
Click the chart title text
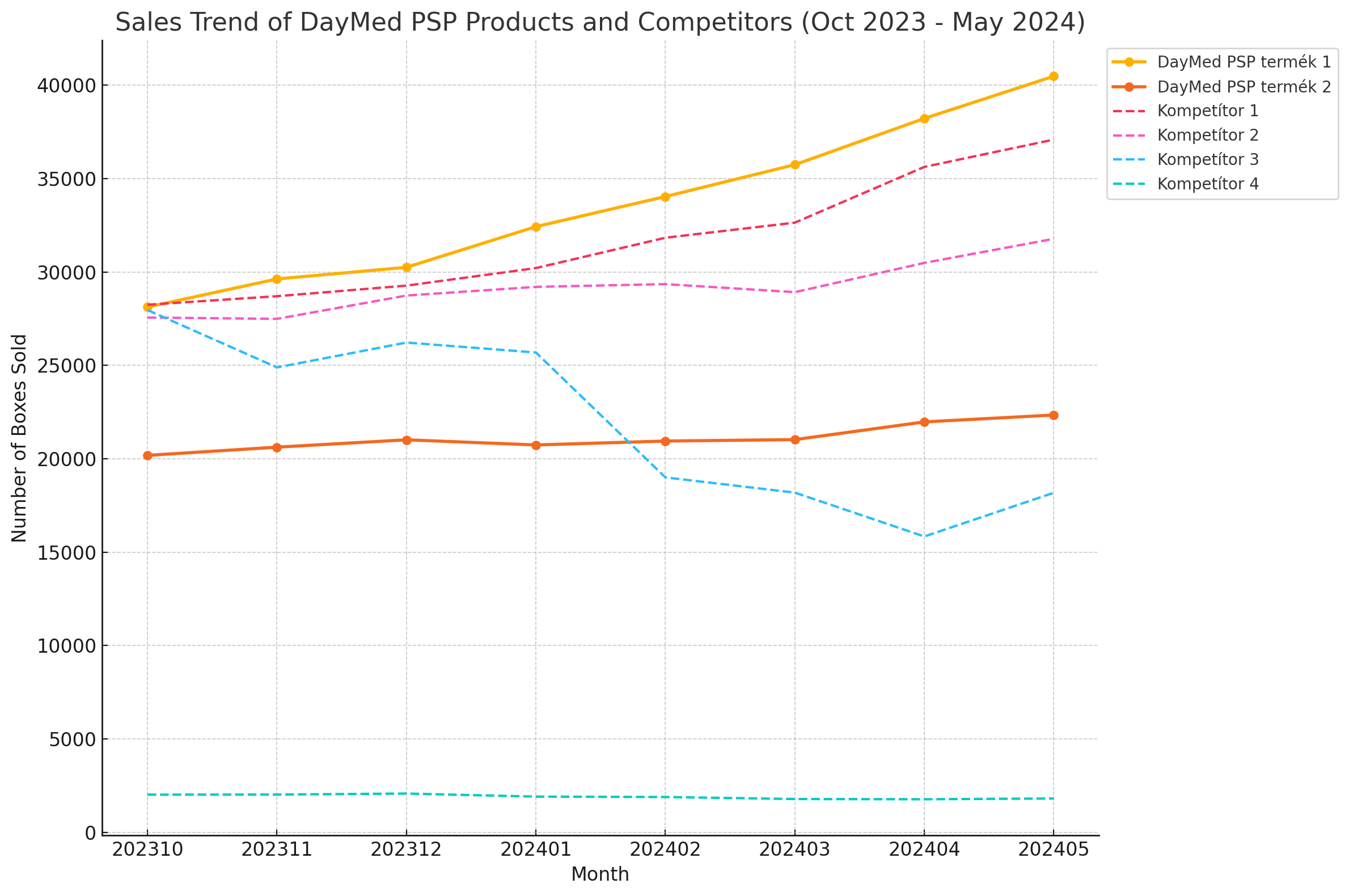tap(600, 23)
